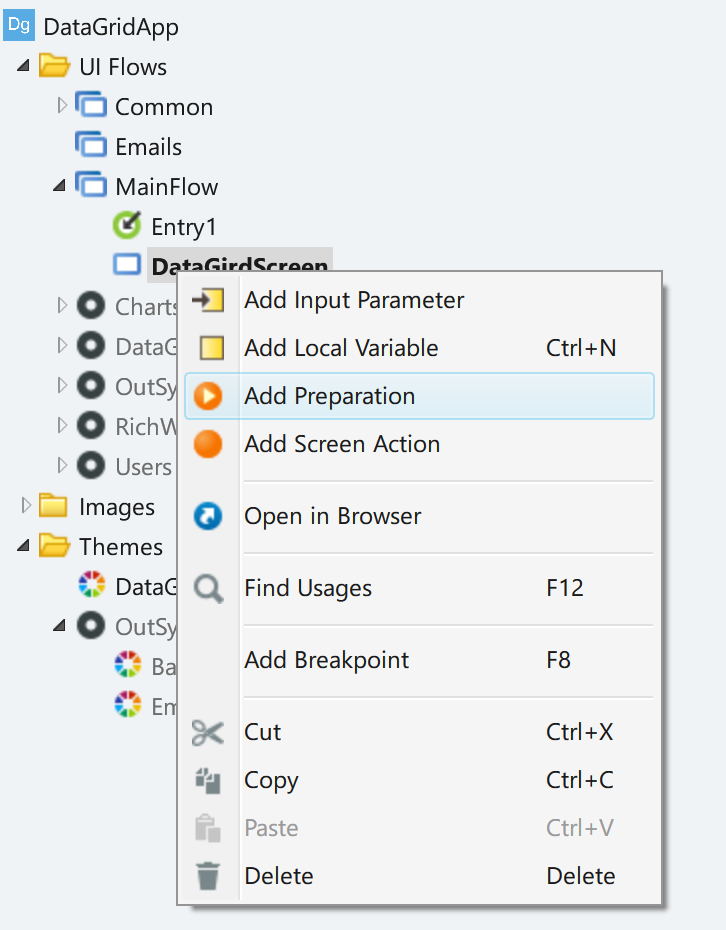Select the Delete menu entry
The image size is (726, 930).
click(x=419, y=876)
